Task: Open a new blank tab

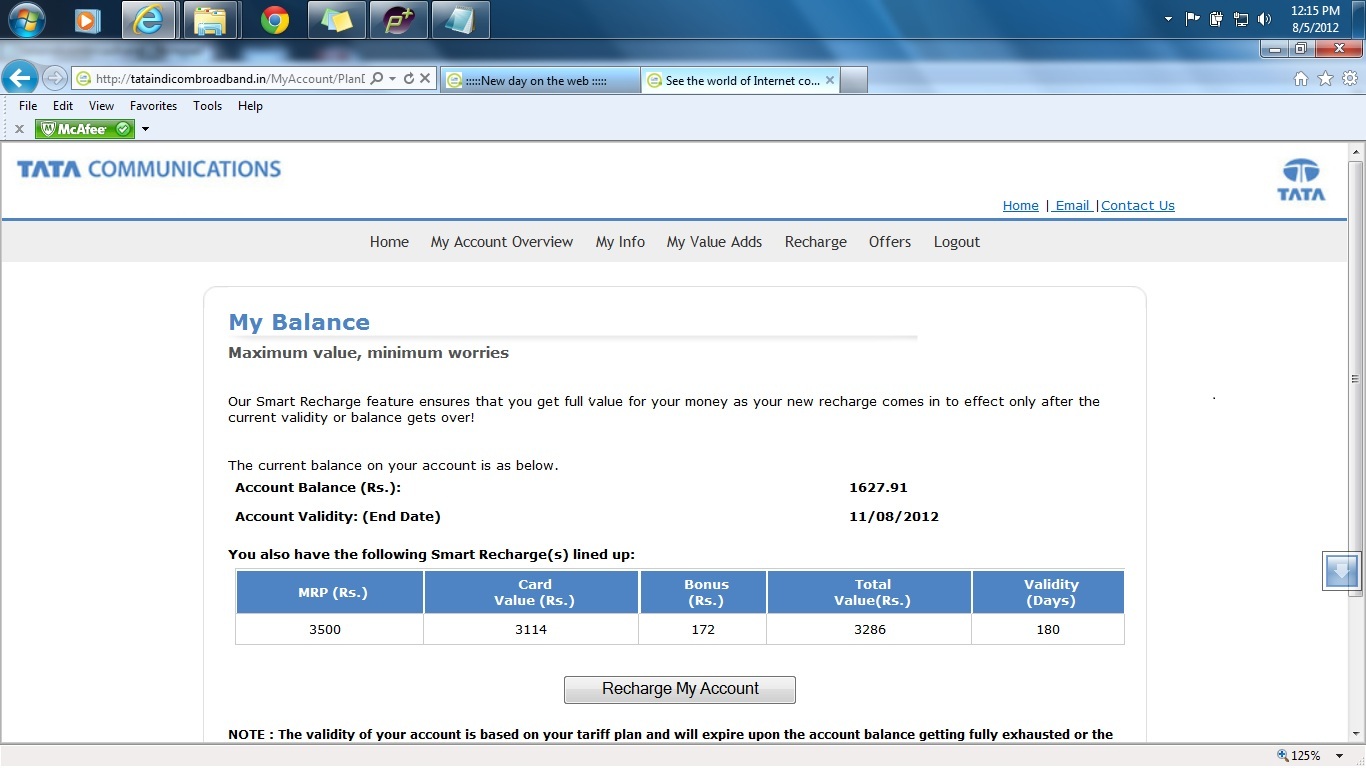Action: [x=854, y=81]
